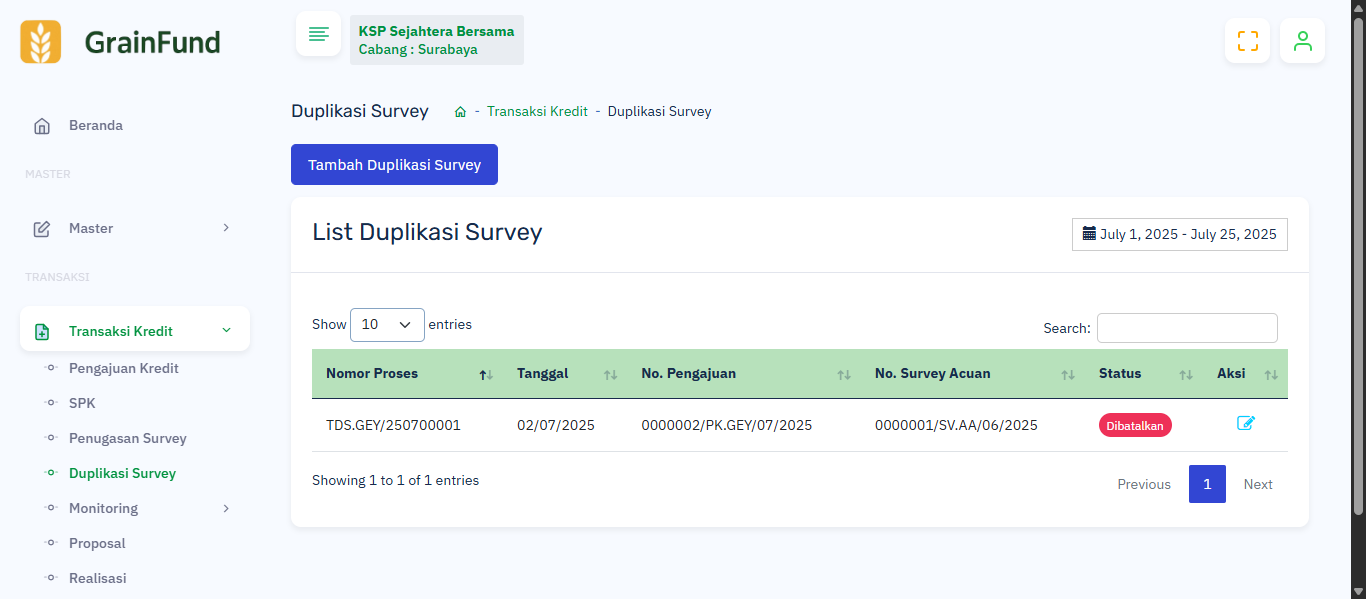Enter fullscreen mode via the orange frame icon
The height and width of the screenshot is (599, 1366).
point(1248,41)
